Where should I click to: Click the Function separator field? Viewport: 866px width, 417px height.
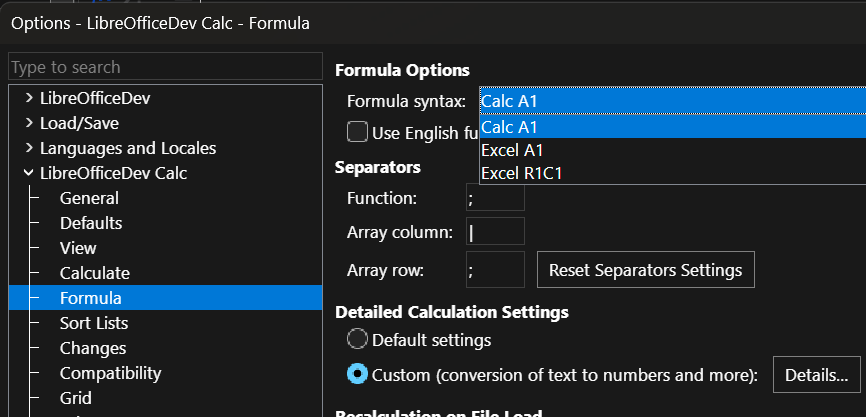(x=495, y=198)
